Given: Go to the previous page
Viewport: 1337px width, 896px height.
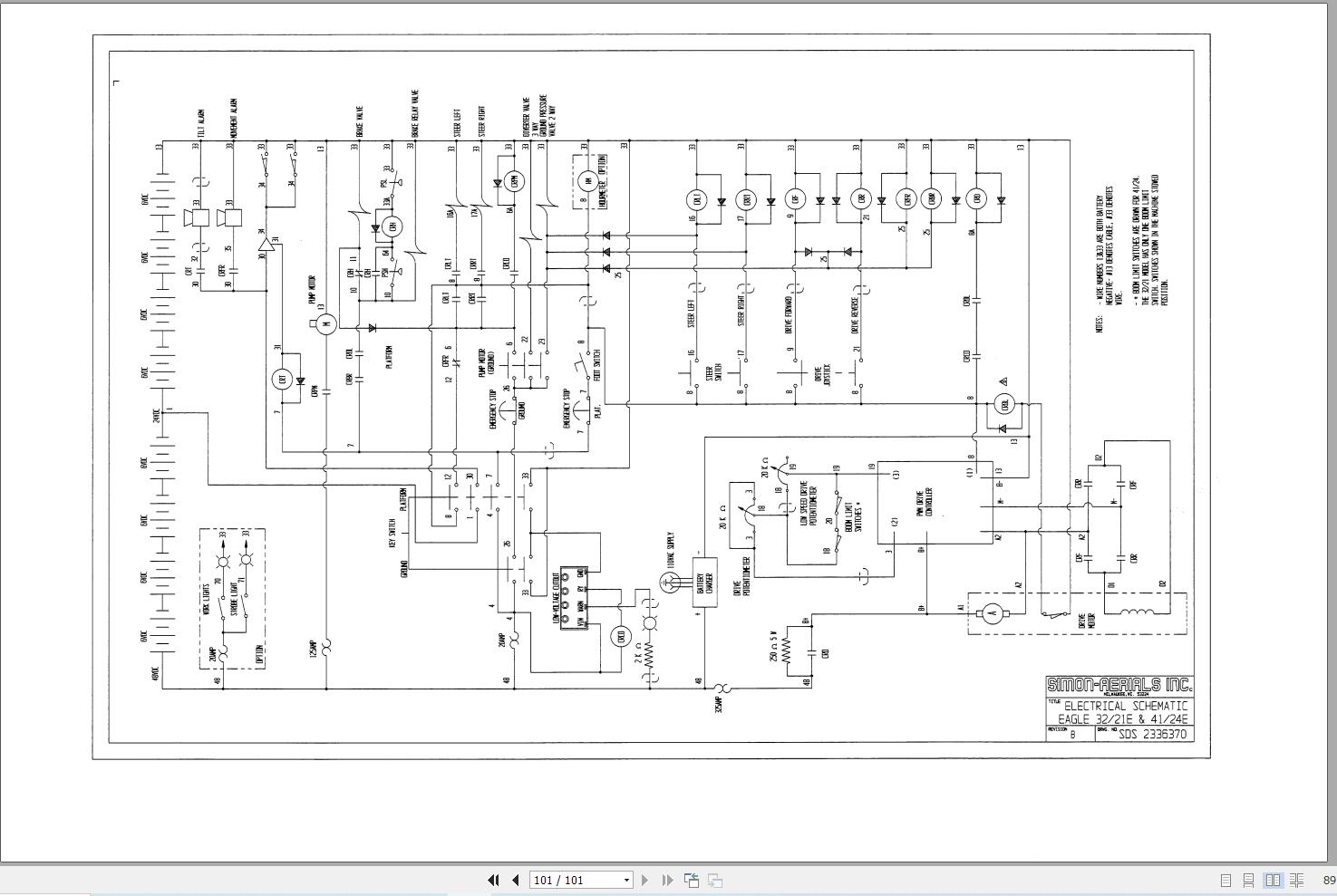Looking at the screenshot, I should point(516,880).
